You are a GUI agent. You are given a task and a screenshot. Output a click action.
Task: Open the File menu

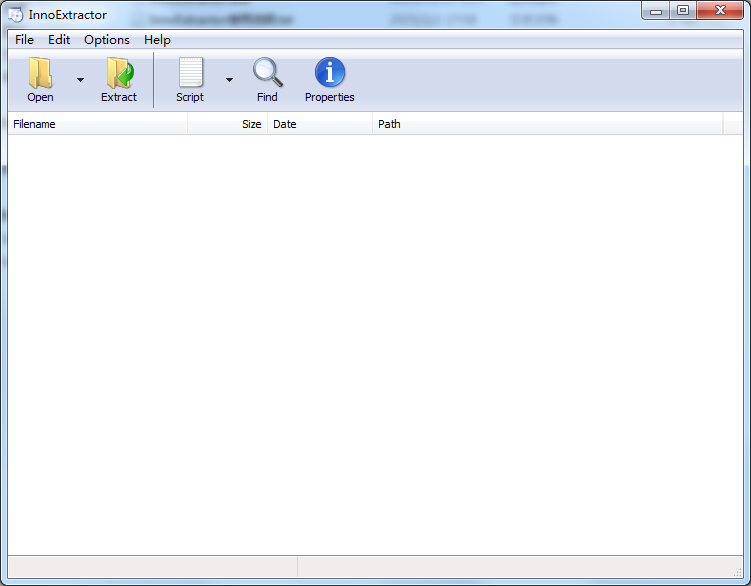coord(24,40)
